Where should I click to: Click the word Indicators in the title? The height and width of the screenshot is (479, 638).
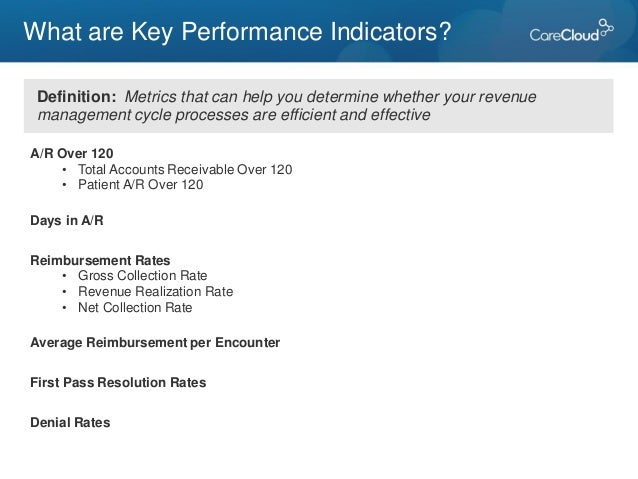[x=391, y=32]
